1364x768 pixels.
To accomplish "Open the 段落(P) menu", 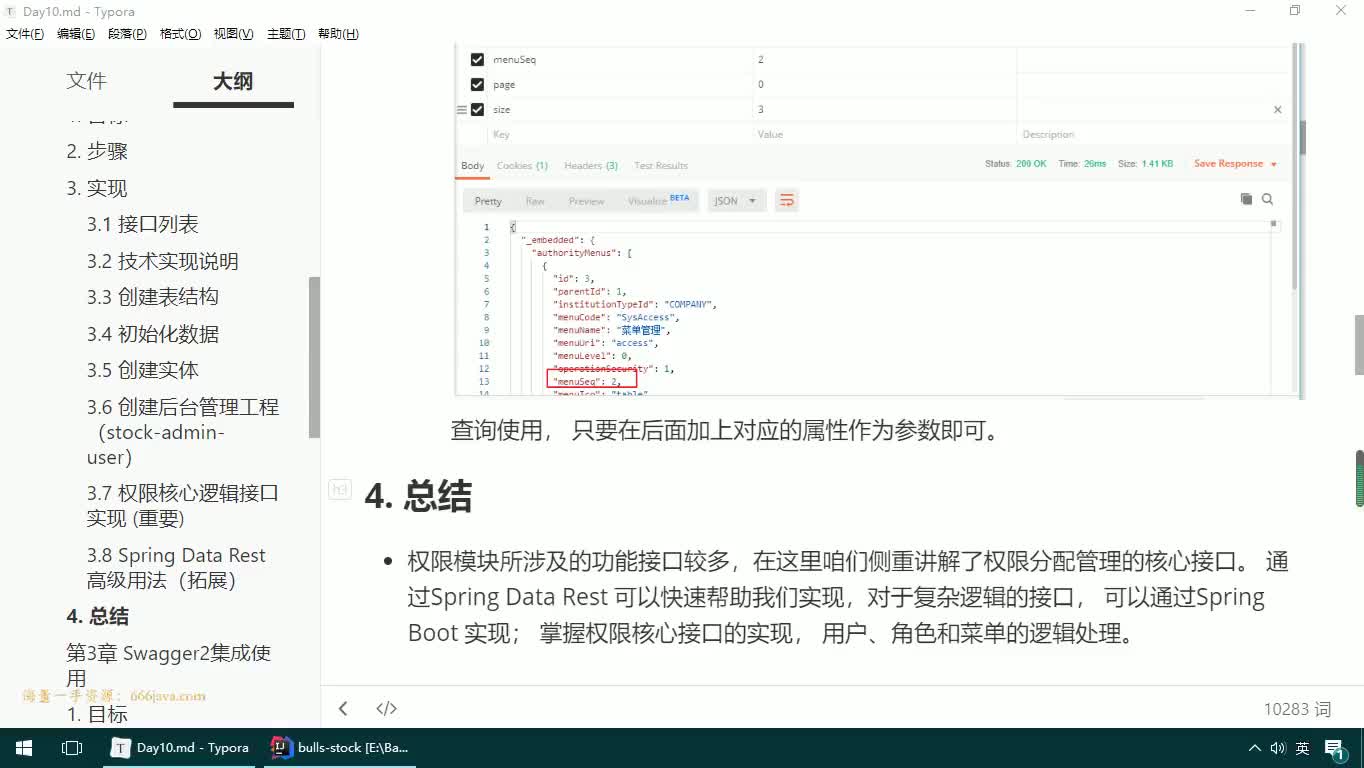I will coord(127,34).
